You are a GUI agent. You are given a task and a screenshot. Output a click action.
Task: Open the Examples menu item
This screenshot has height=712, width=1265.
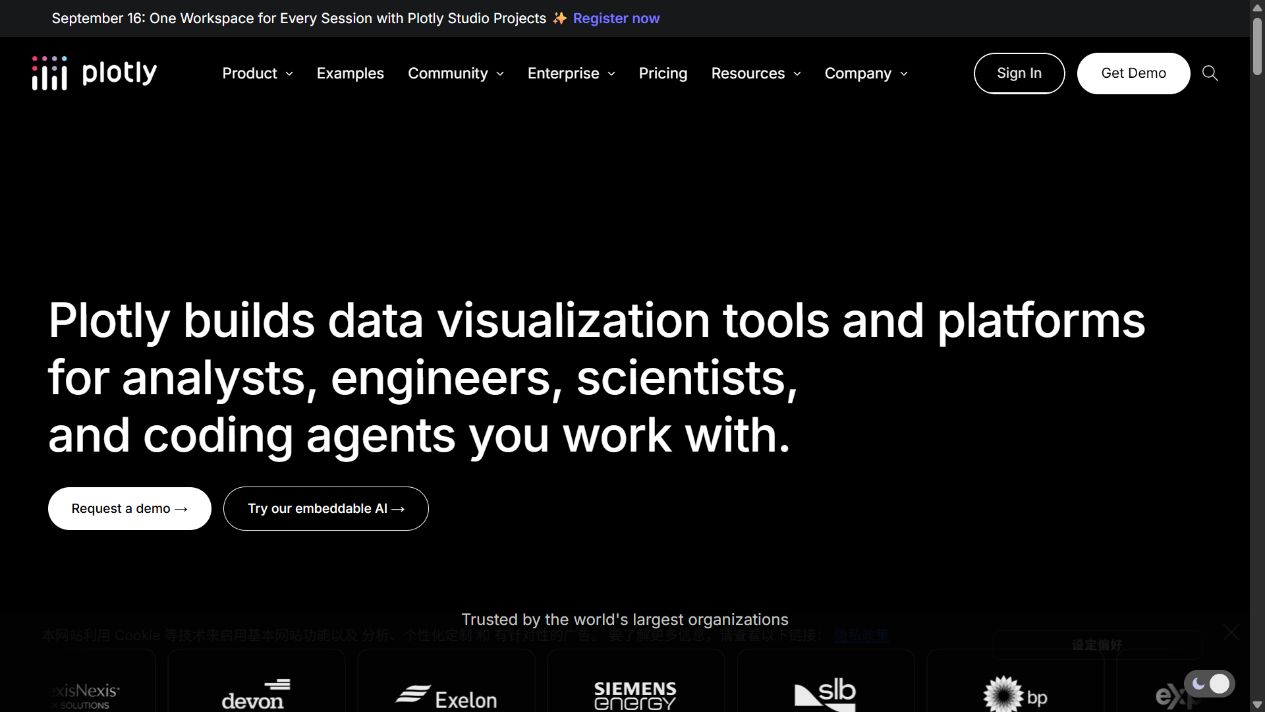[x=350, y=73]
